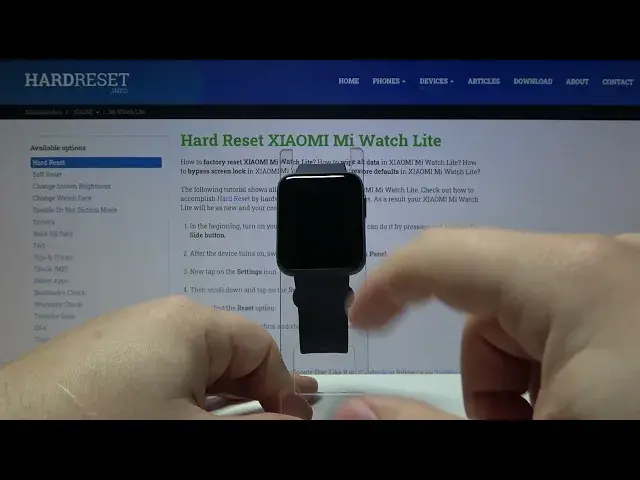Screen dimensions: 640x480
Task: Click the blue Hard Reset link in paragraph
Action: pyautogui.click(x=233, y=199)
